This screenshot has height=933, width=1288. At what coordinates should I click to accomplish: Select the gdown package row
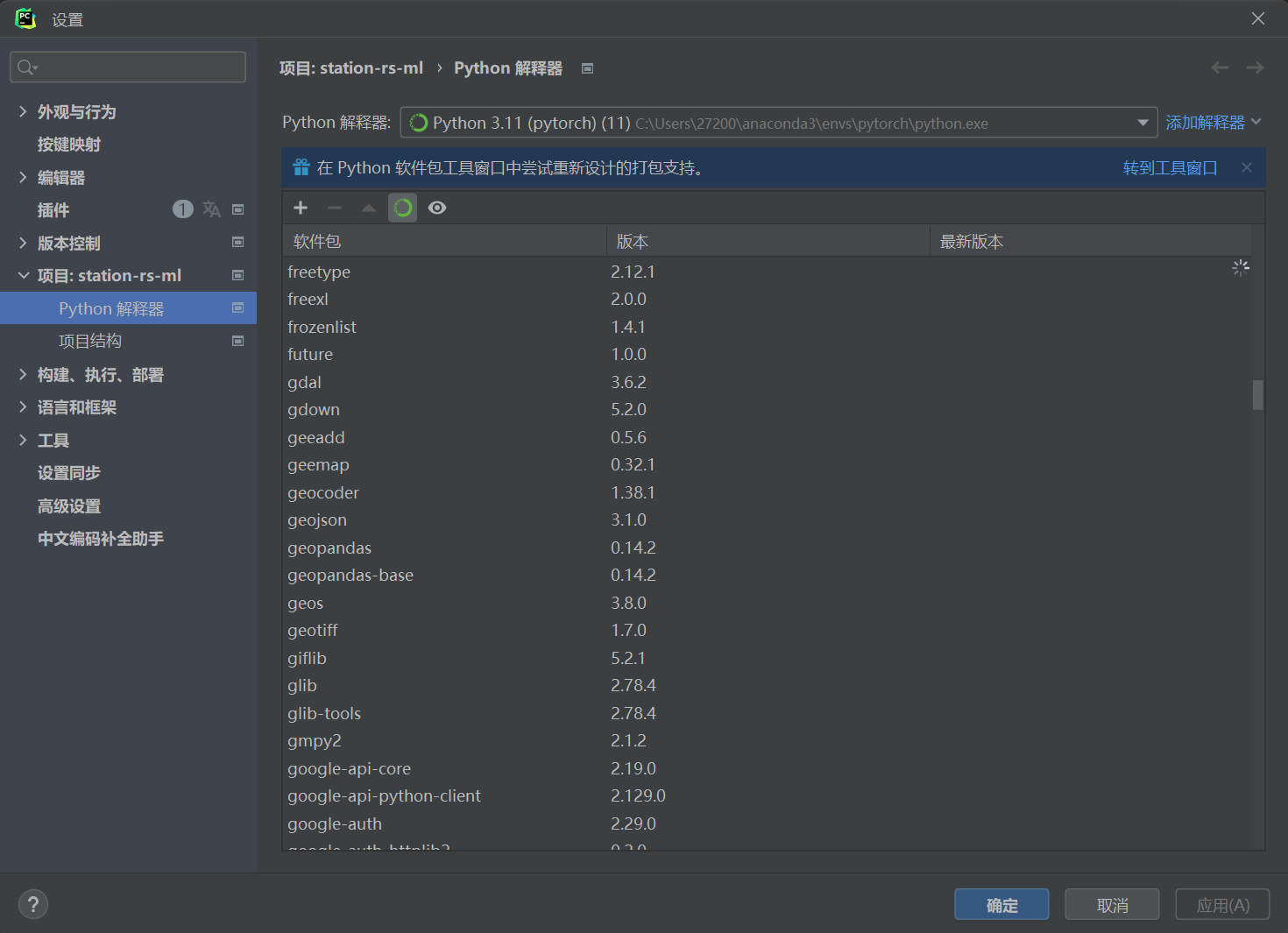coord(767,409)
